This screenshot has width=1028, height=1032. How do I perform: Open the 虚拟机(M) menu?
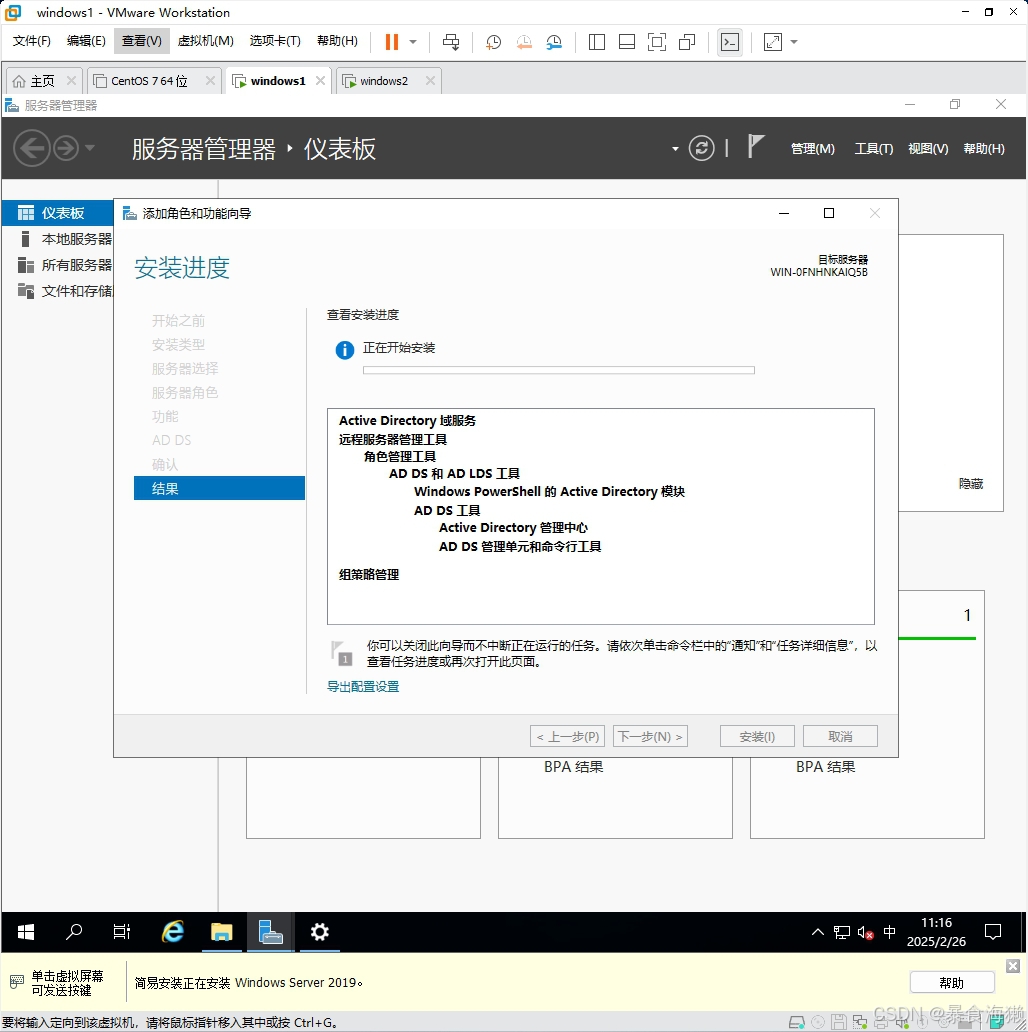click(205, 41)
